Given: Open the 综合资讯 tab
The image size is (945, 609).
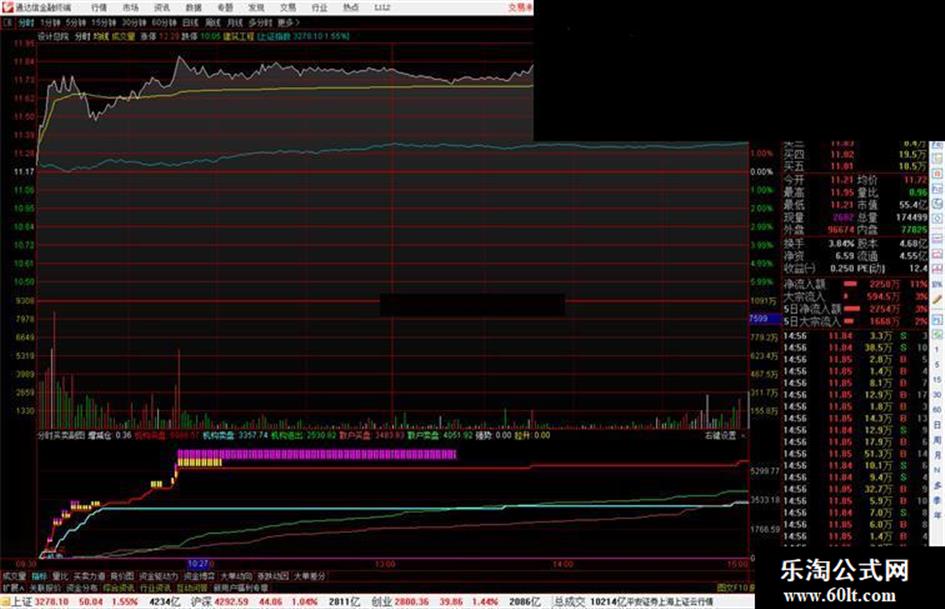Looking at the screenshot, I should coord(119,588).
